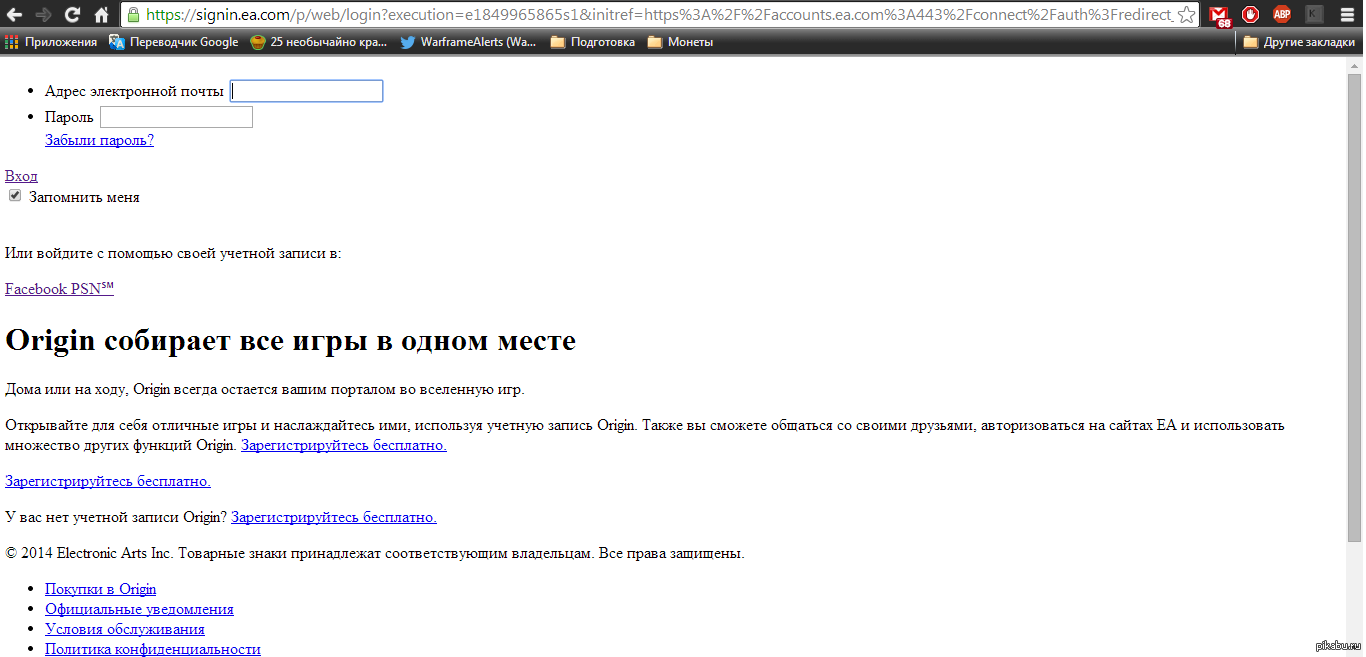
Task: Click the 'Дома или на ходу' paragraph
Action: coord(265,389)
